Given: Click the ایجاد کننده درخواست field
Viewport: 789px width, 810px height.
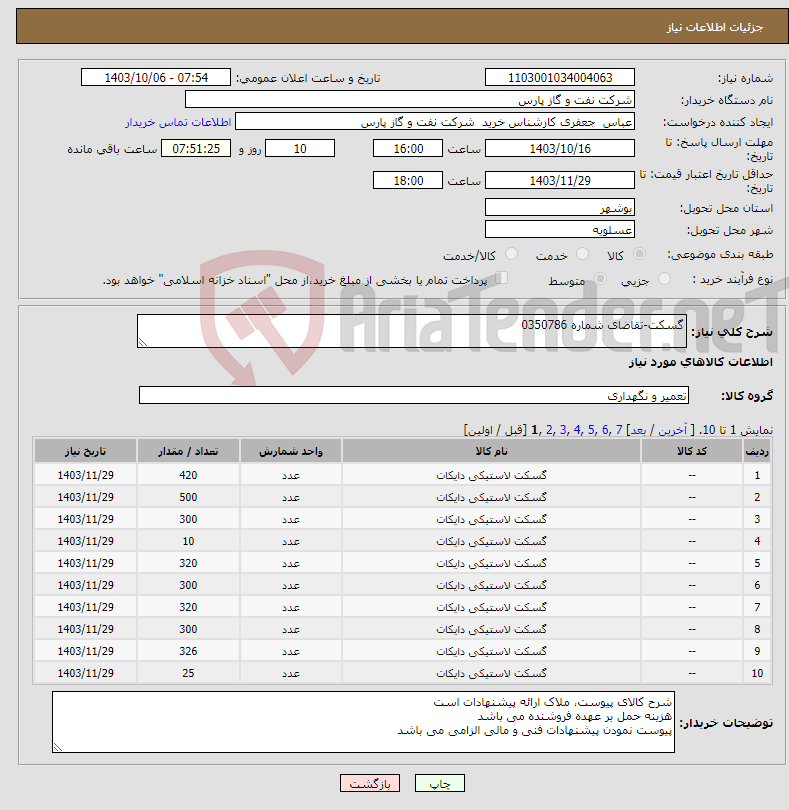Looking at the screenshot, I should coord(435,122).
